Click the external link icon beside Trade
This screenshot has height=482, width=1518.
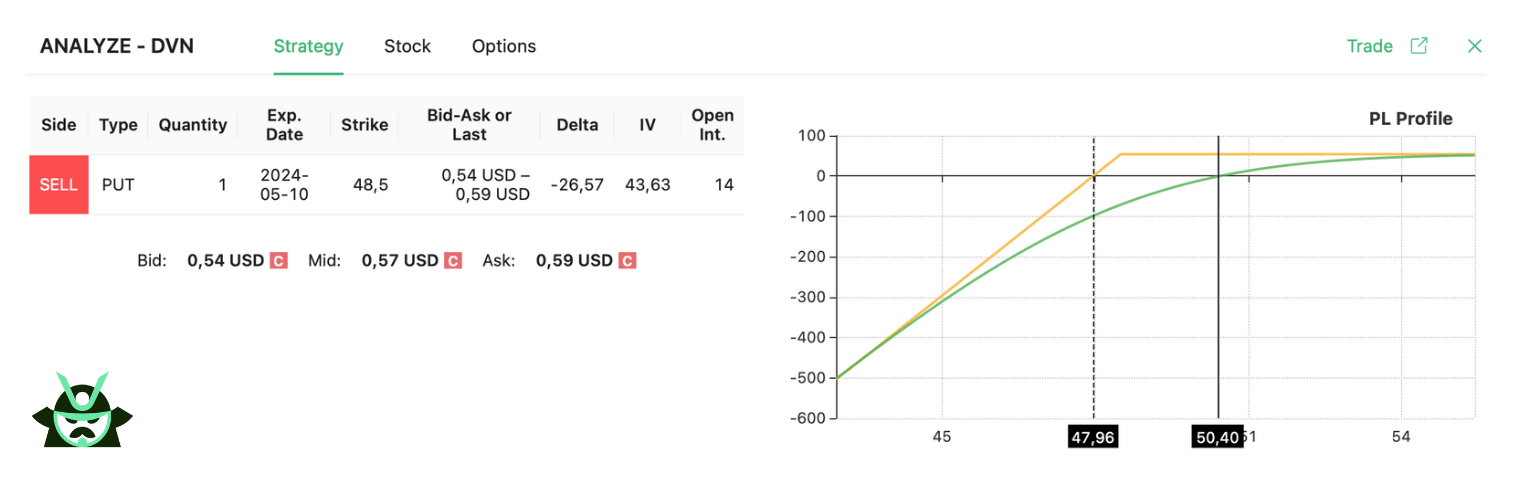[x=1418, y=46]
